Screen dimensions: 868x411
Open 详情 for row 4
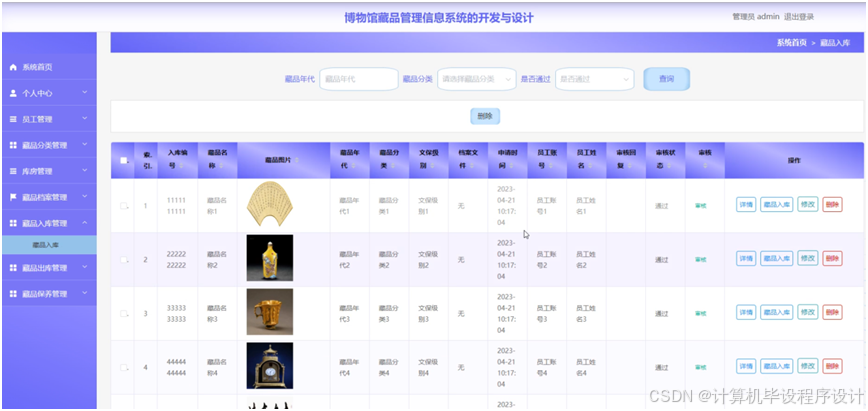click(746, 366)
